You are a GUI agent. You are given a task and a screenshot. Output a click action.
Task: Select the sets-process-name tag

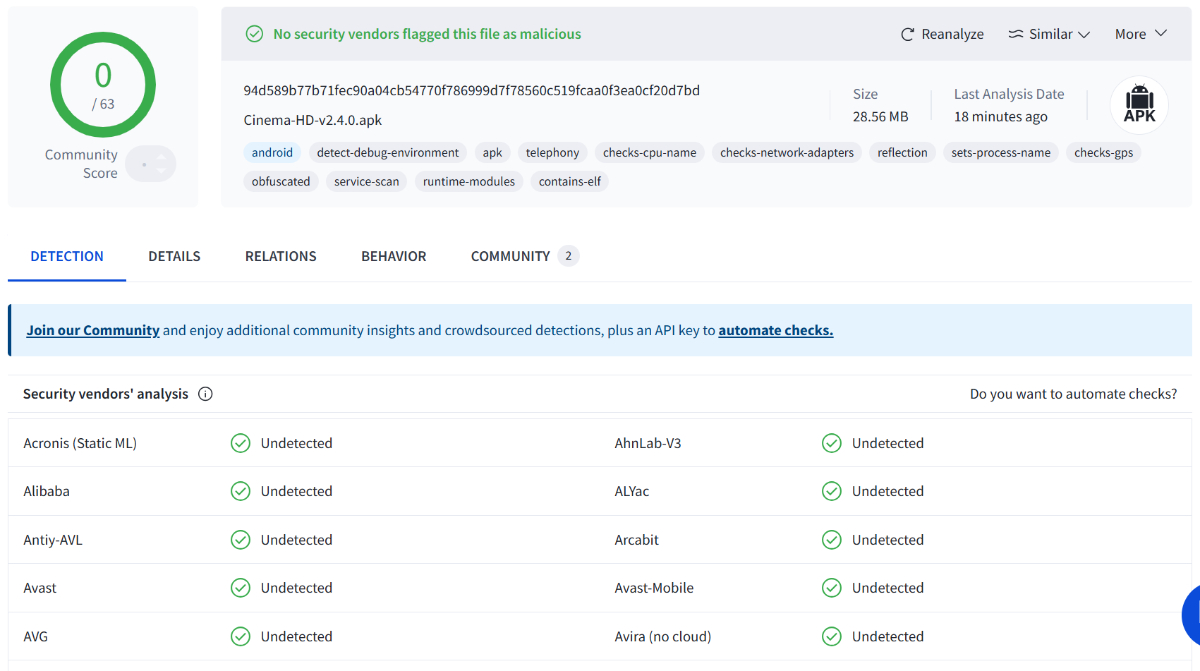(1001, 153)
